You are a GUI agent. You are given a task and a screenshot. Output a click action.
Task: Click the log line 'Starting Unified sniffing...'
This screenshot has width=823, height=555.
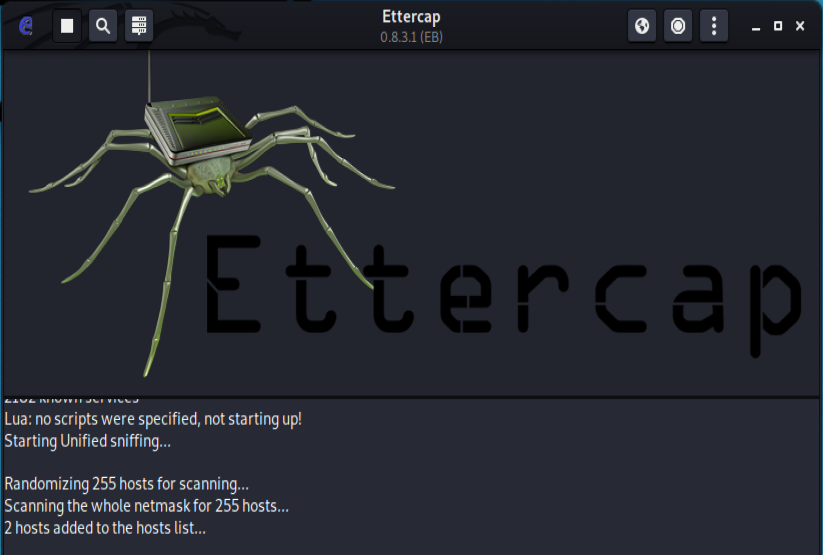(x=88, y=441)
